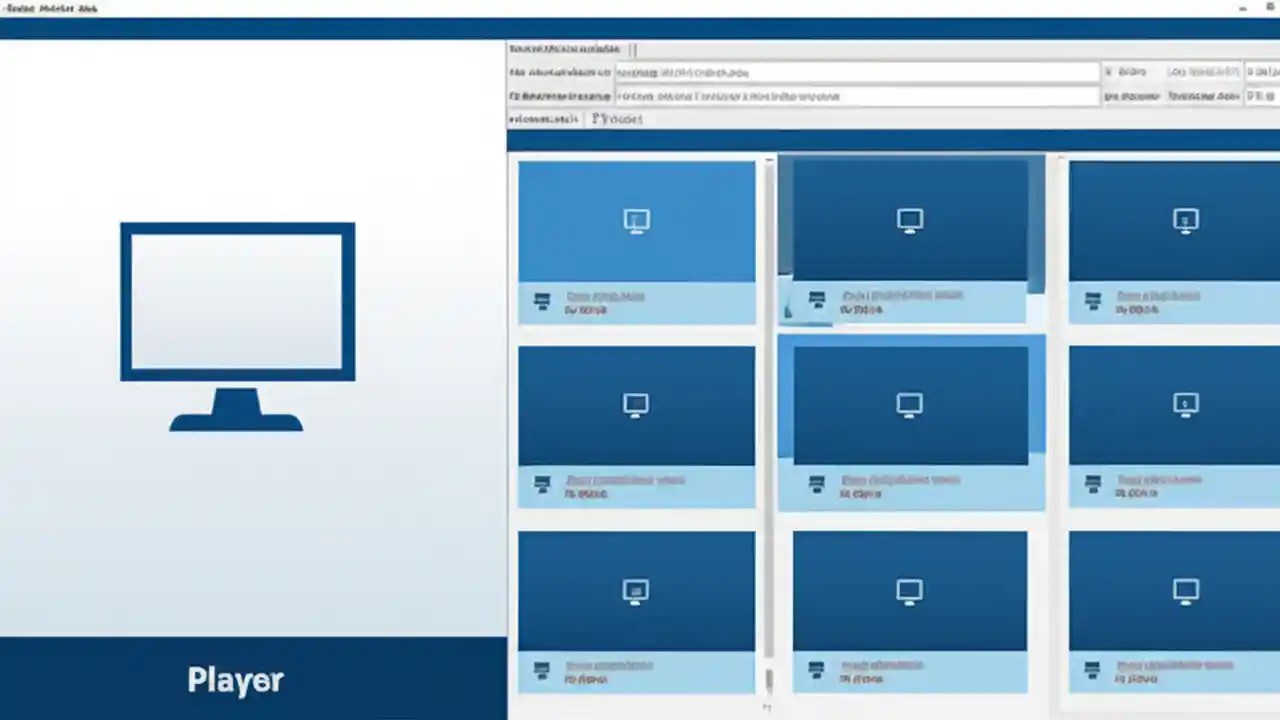
Task: Toggle the small checkbox at the right of the first search row
Action: coord(1107,71)
